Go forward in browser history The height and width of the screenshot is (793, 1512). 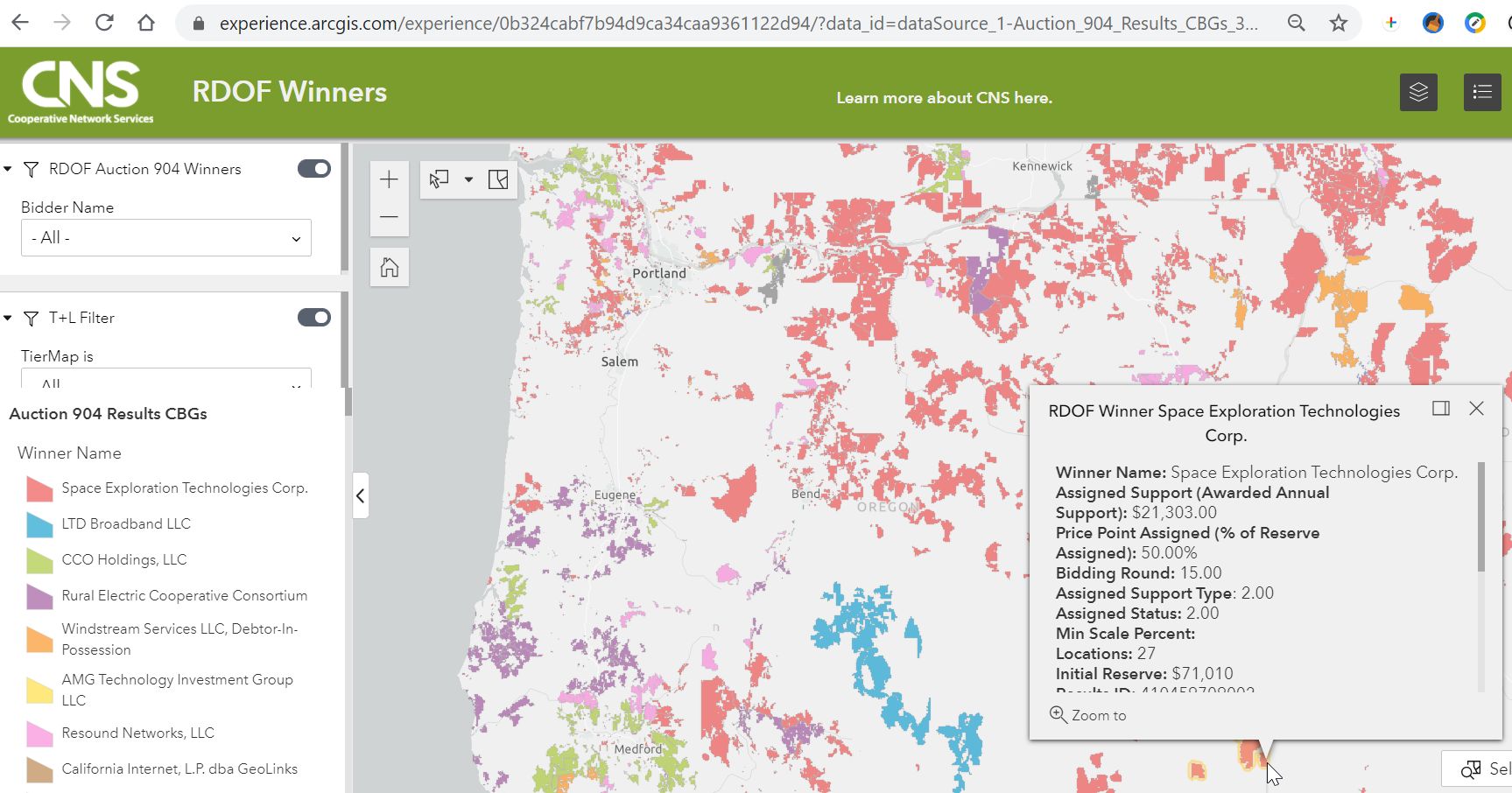[x=62, y=23]
